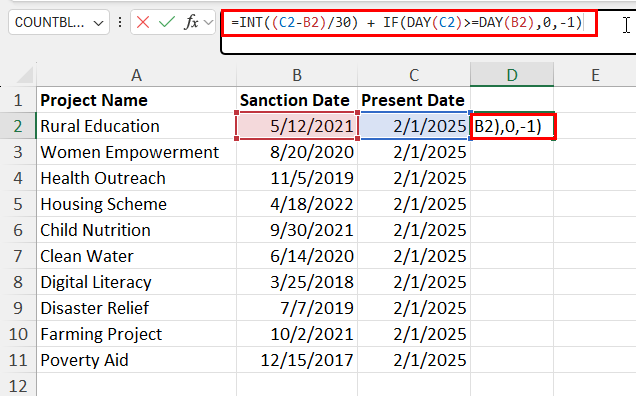Select row 2 header
The width and height of the screenshot is (636, 396).
[x=18, y=126]
